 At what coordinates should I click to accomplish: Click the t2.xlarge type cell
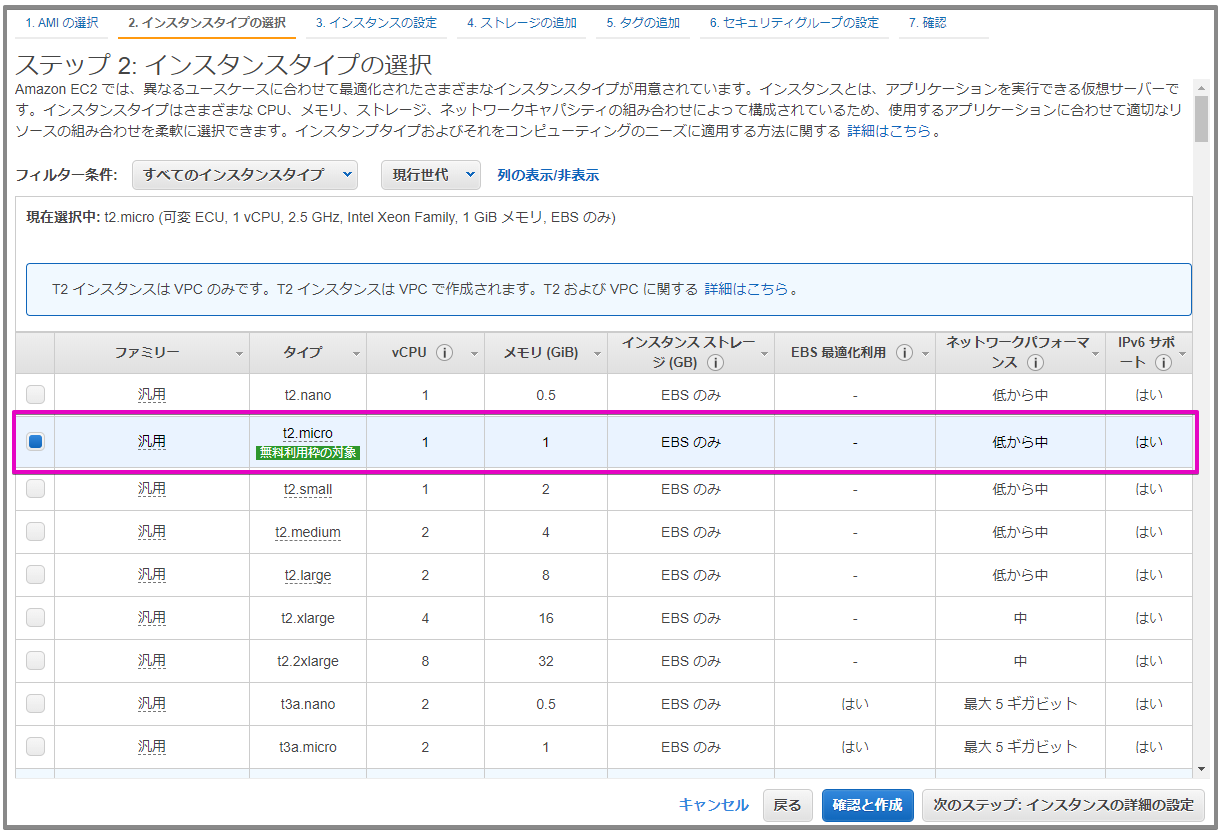pos(308,618)
